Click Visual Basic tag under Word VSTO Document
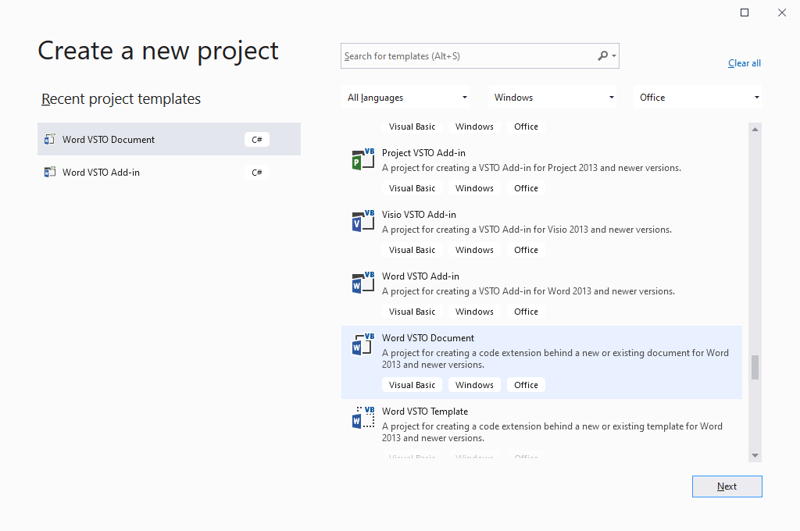800x531 pixels. coord(412,385)
